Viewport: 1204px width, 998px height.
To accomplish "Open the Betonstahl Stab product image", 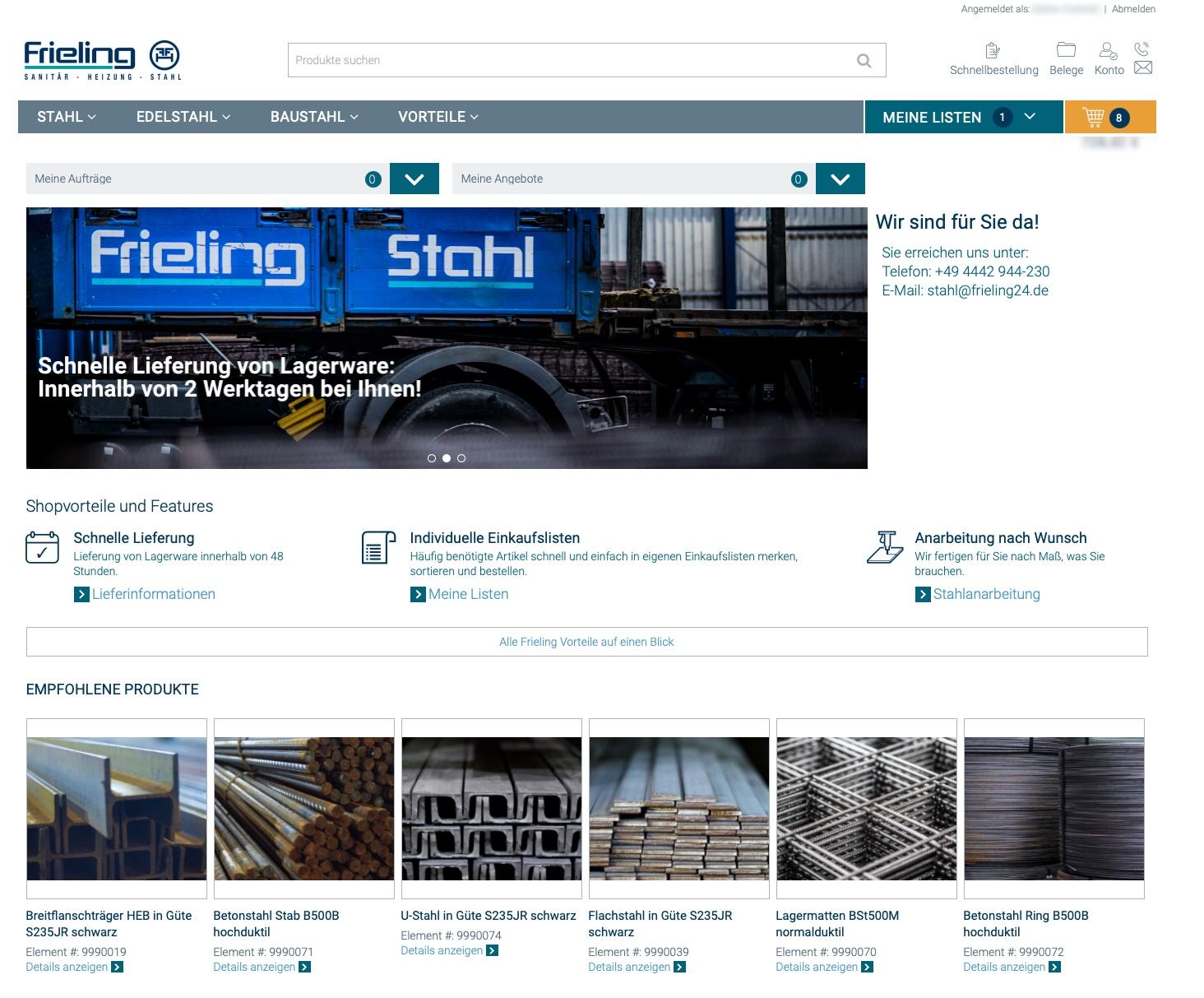I will pyautogui.click(x=304, y=809).
